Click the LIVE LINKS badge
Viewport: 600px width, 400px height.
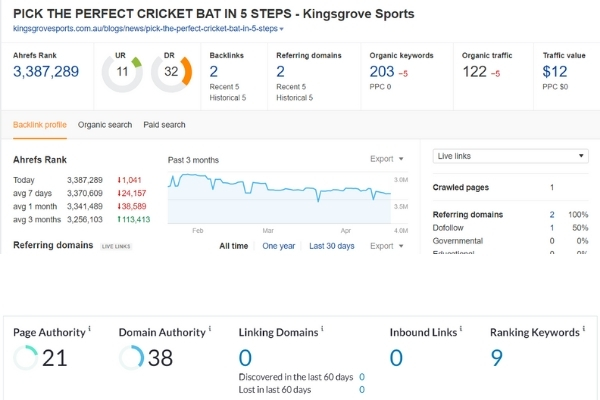pos(116,247)
